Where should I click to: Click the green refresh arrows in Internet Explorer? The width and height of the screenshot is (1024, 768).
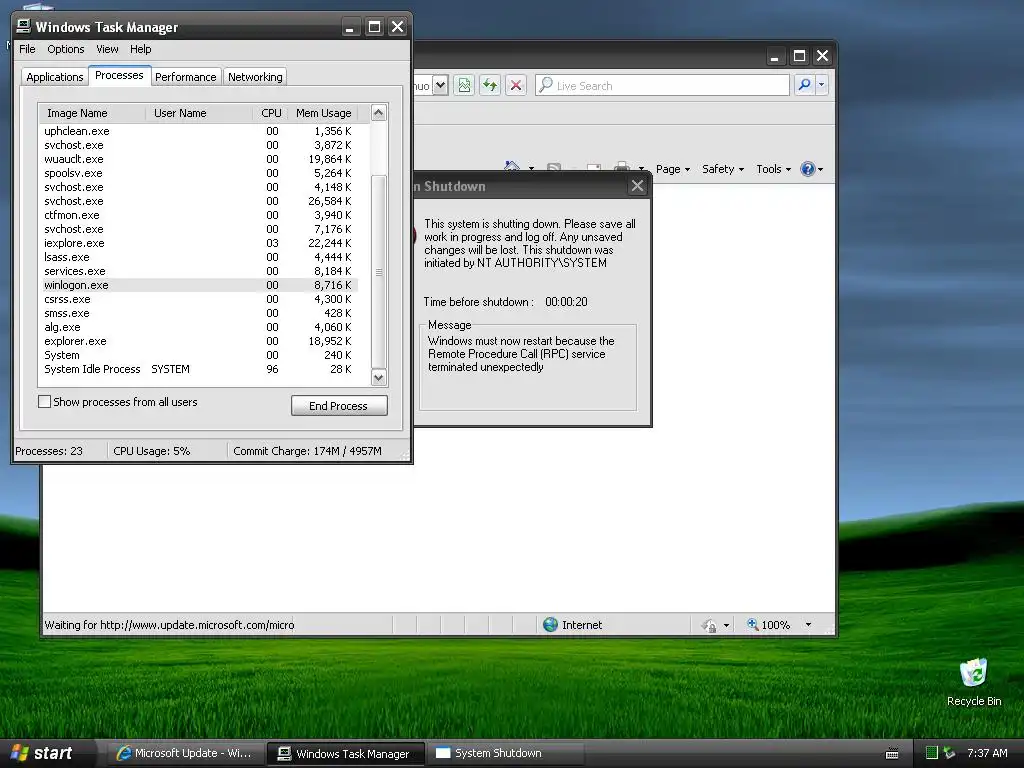point(490,86)
